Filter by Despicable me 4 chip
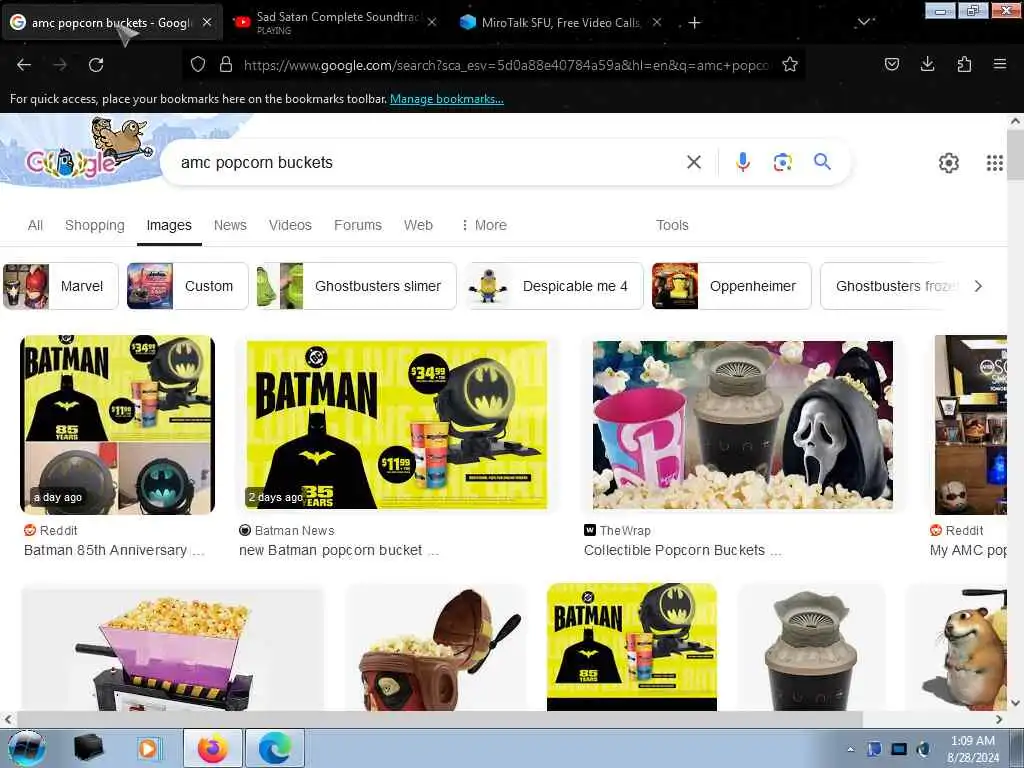 point(554,286)
